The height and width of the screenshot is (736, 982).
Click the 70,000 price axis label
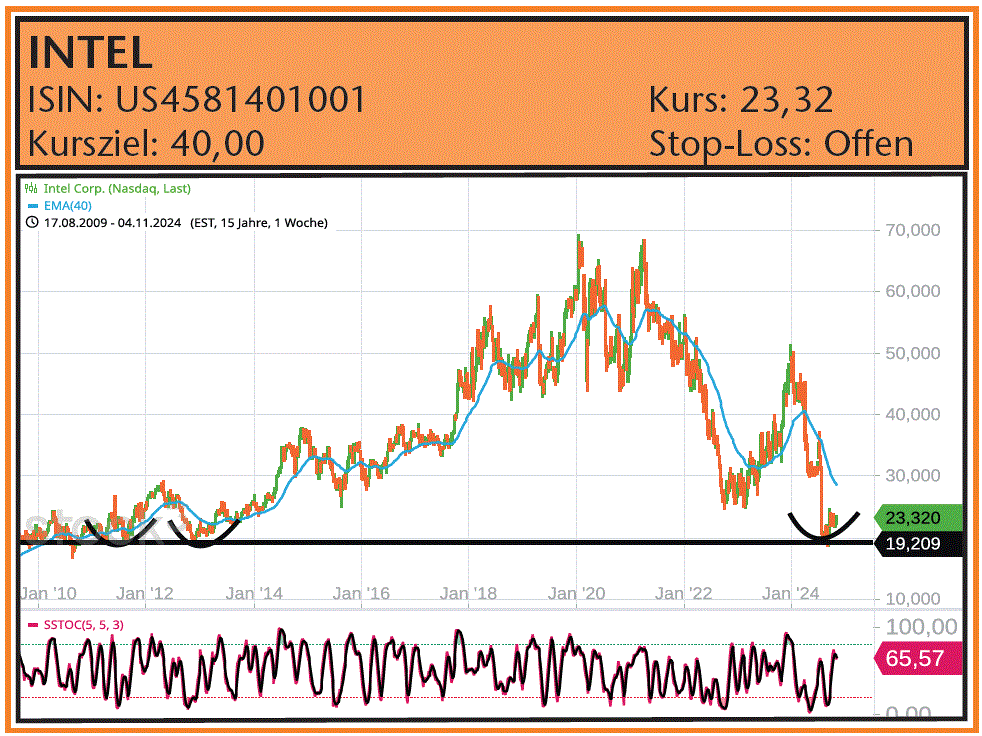pos(912,231)
